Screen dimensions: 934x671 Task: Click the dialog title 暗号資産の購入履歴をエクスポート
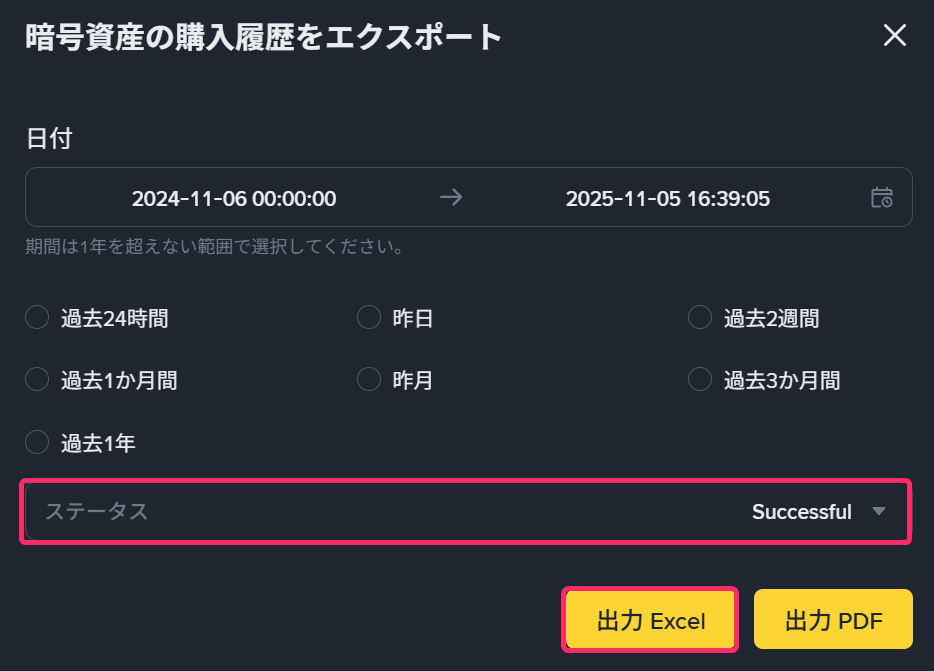pos(263,37)
